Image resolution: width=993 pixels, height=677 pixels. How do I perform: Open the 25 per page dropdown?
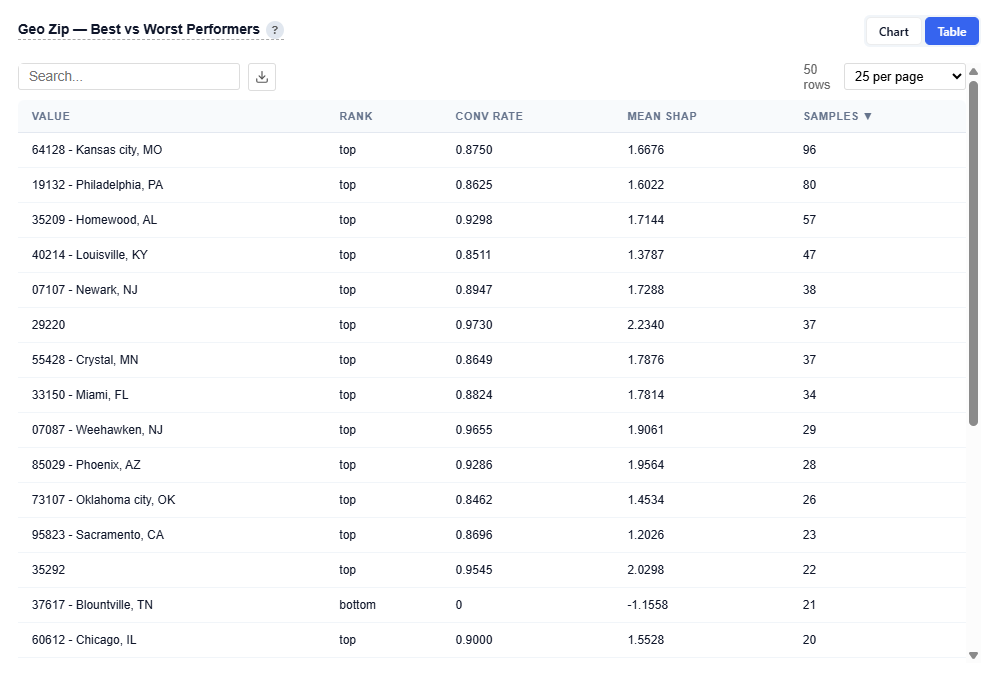tap(904, 77)
